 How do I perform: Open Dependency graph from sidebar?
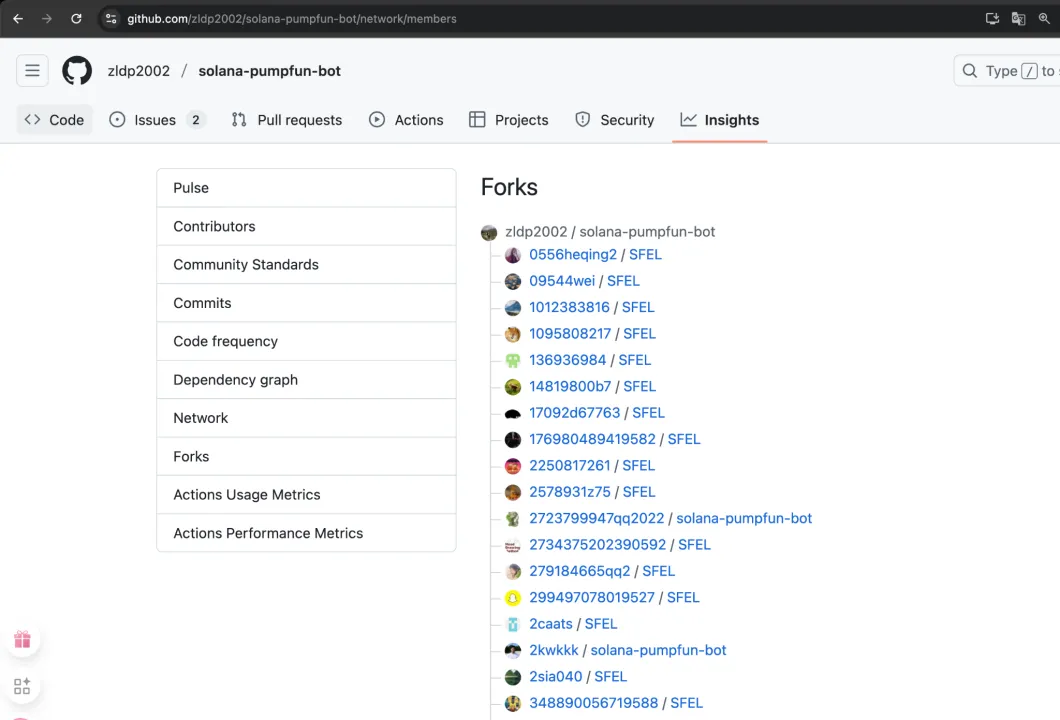(235, 380)
